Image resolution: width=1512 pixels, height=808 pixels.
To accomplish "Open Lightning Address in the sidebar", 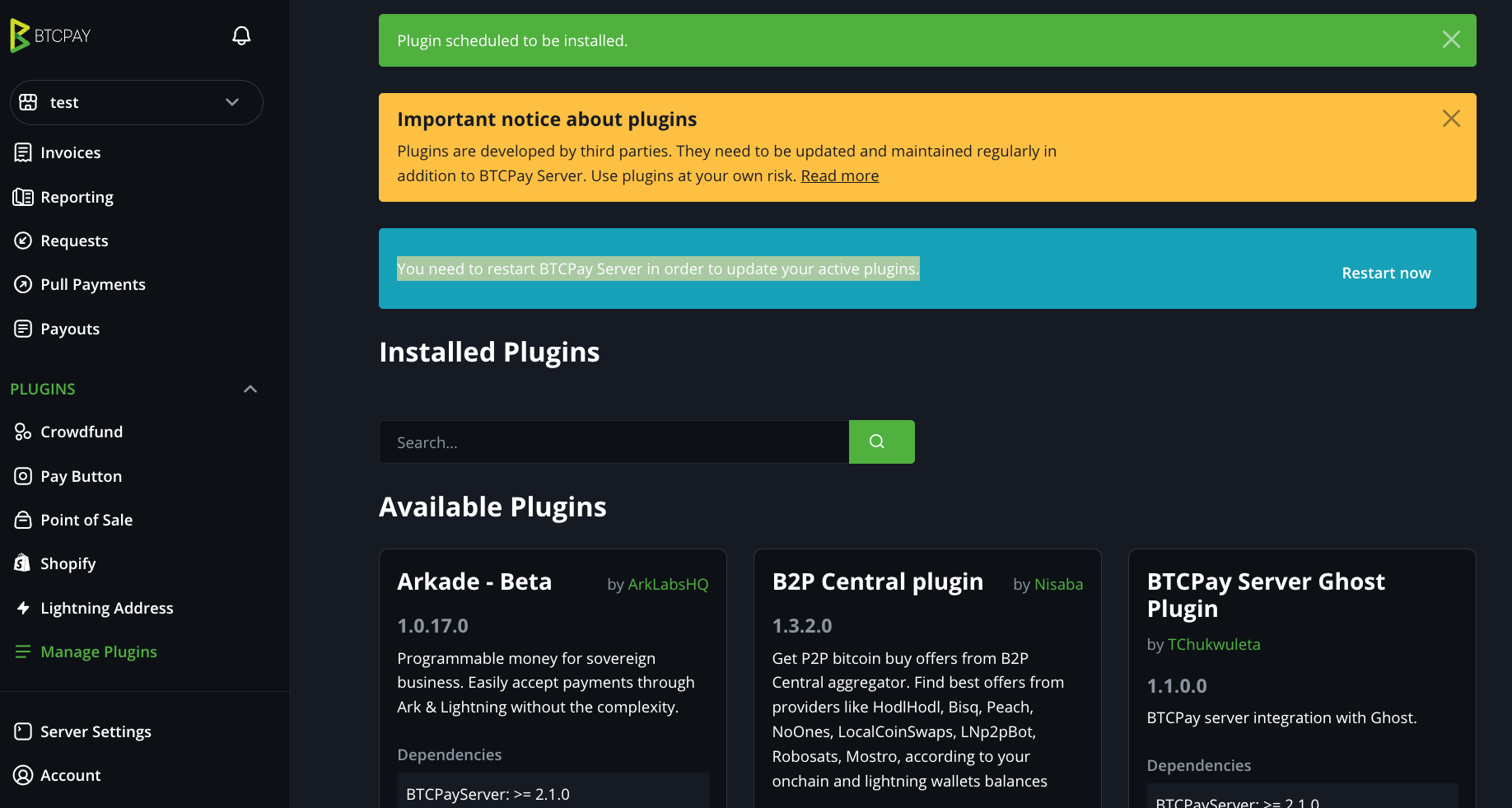I will [x=106, y=608].
